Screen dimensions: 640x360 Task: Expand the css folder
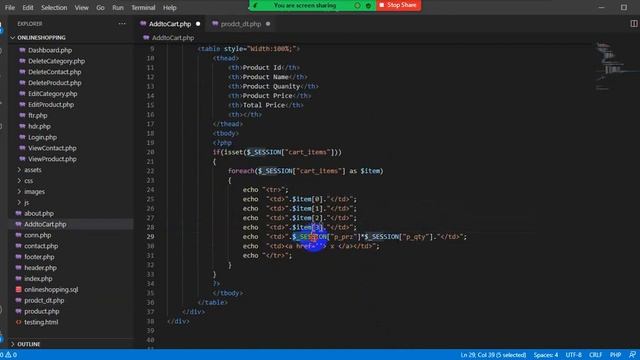click(x=29, y=181)
